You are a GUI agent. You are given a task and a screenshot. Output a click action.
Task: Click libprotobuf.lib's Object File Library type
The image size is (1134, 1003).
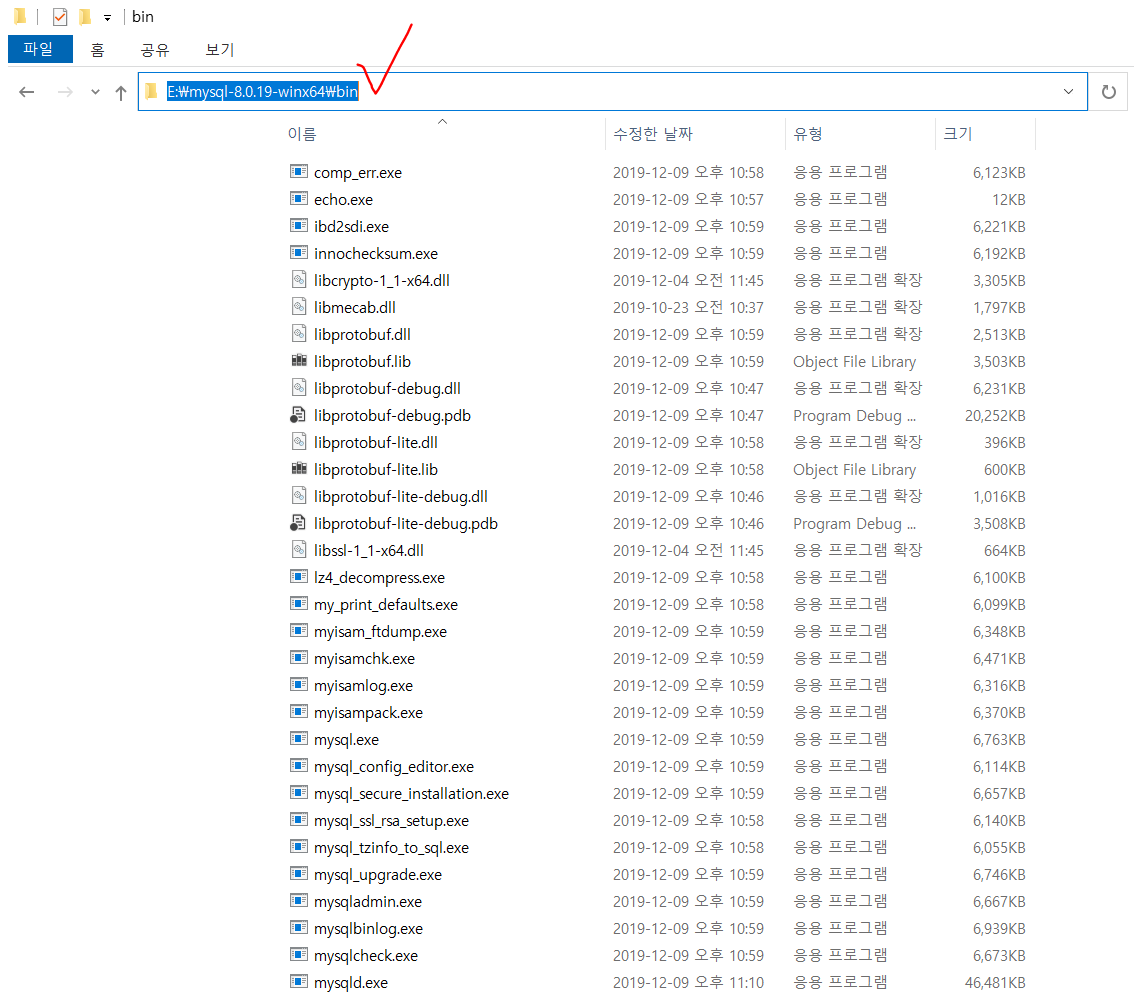(x=854, y=362)
